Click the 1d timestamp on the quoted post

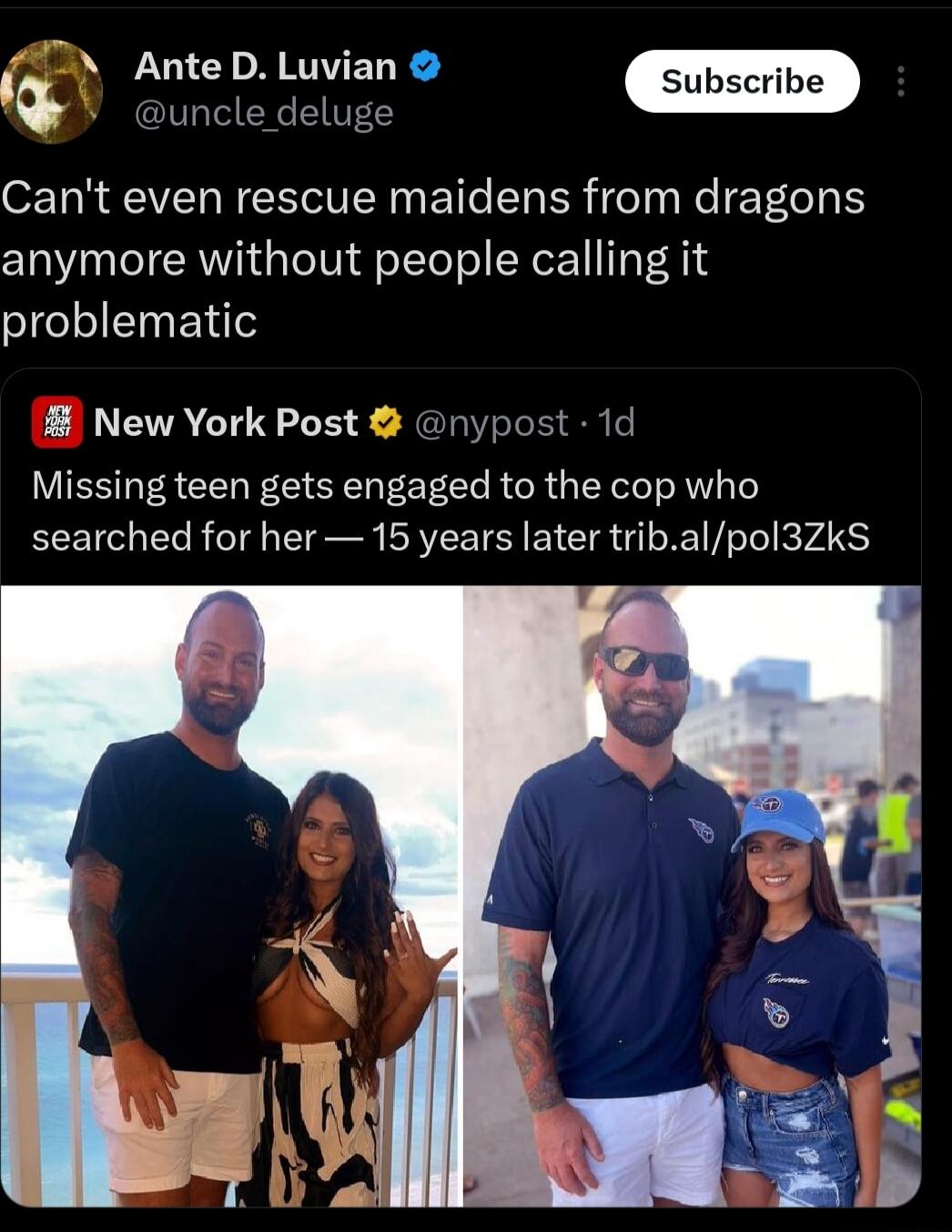pos(616,423)
